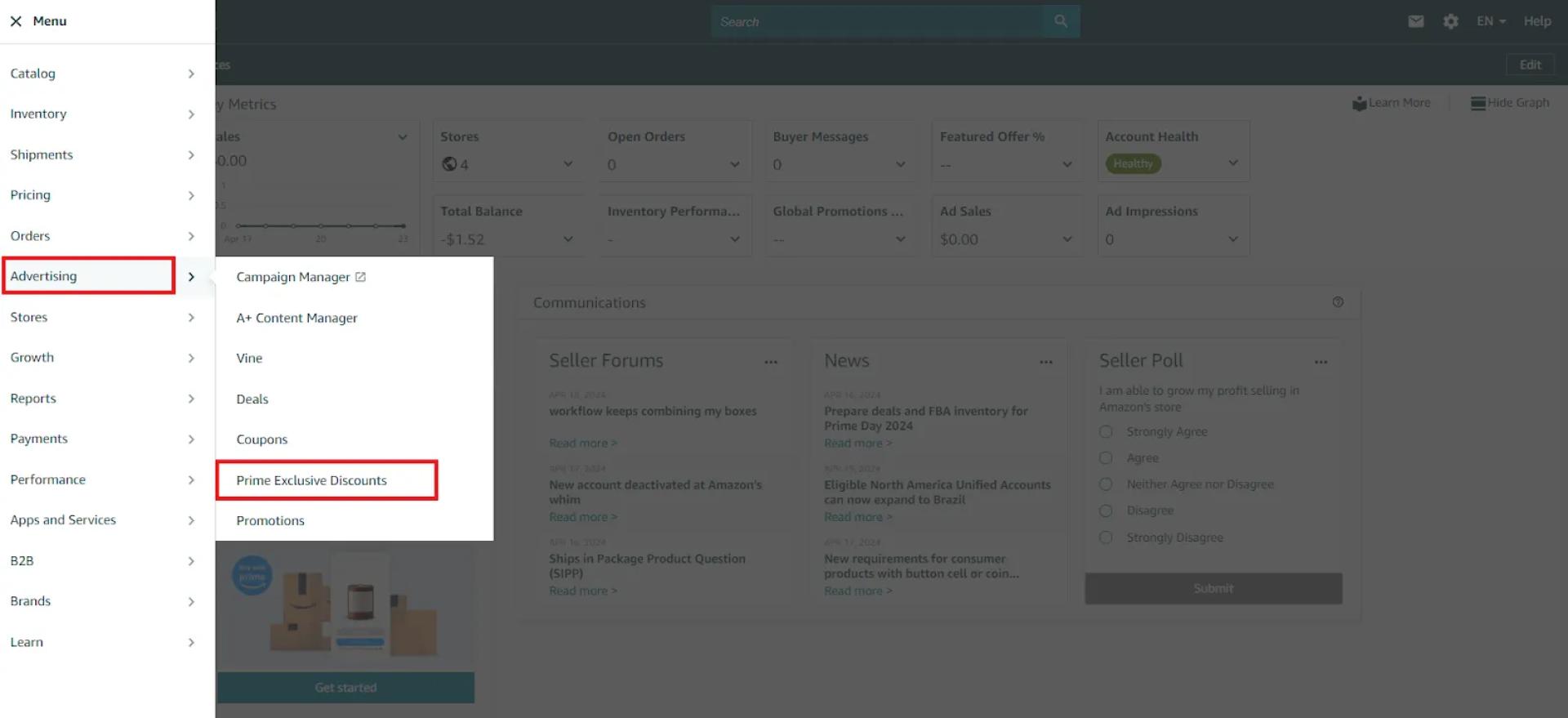Expand the Ad Sales card dropdown
The height and width of the screenshot is (718, 1568).
1067,239
